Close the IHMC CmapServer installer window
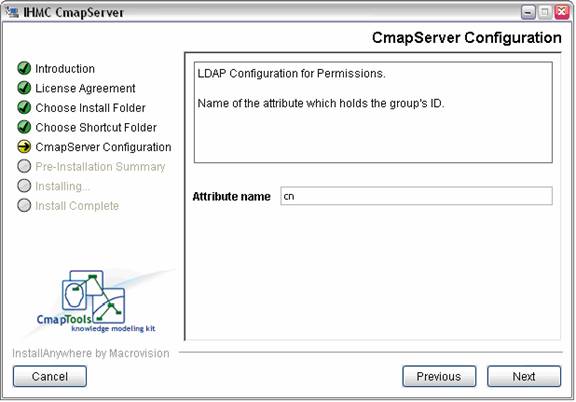Image resolution: width=576 pixels, height=402 pixels. (x=562, y=12)
